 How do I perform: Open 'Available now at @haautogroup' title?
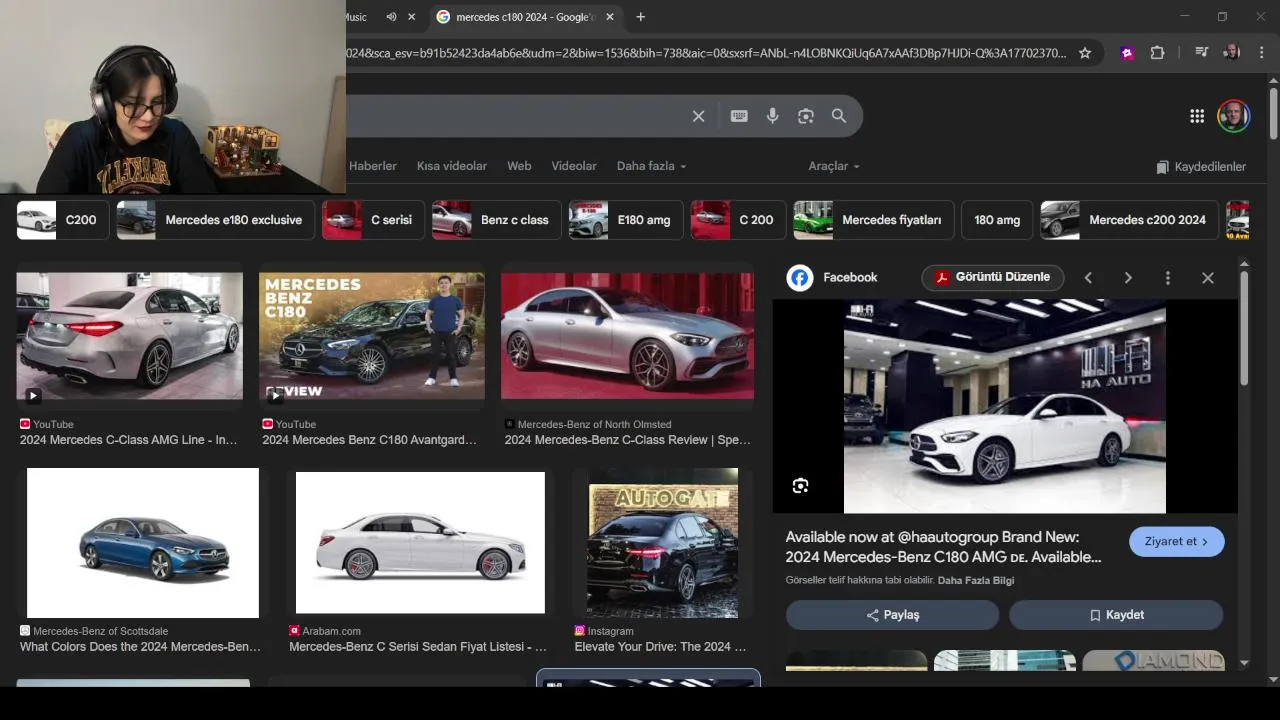click(943, 547)
